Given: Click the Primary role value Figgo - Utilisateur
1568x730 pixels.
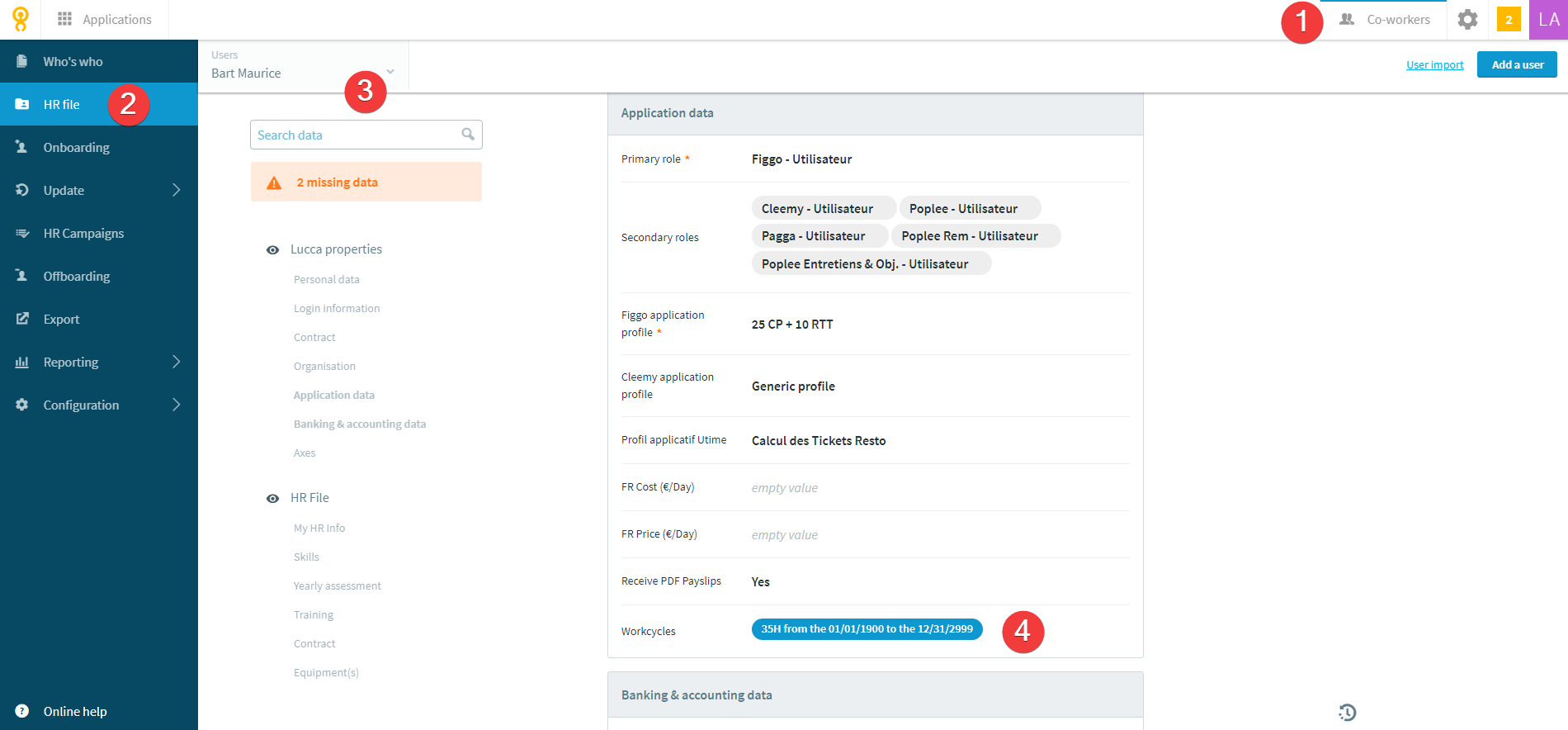Looking at the screenshot, I should [x=801, y=159].
